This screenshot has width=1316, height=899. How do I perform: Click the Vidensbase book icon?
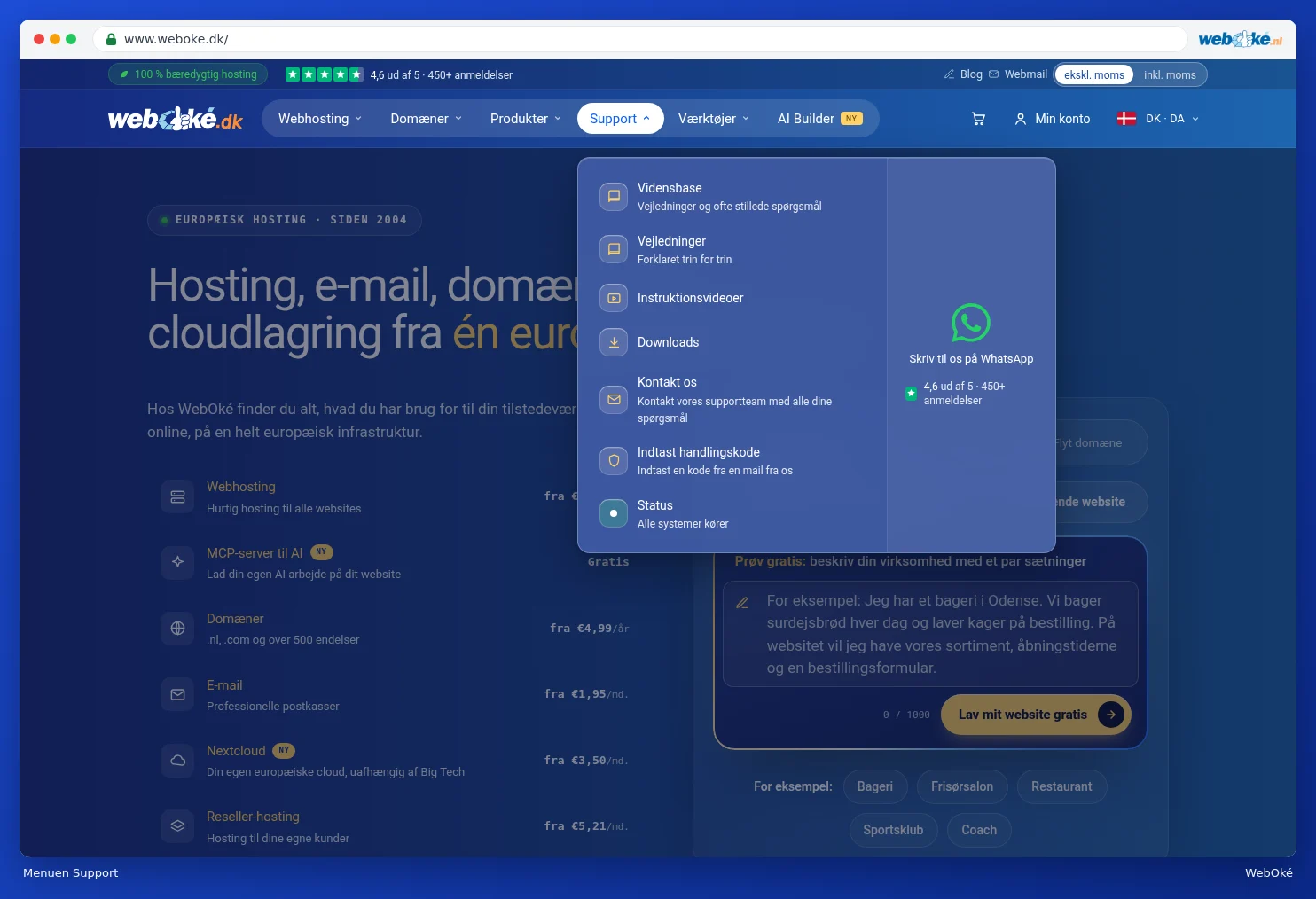coord(614,197)
